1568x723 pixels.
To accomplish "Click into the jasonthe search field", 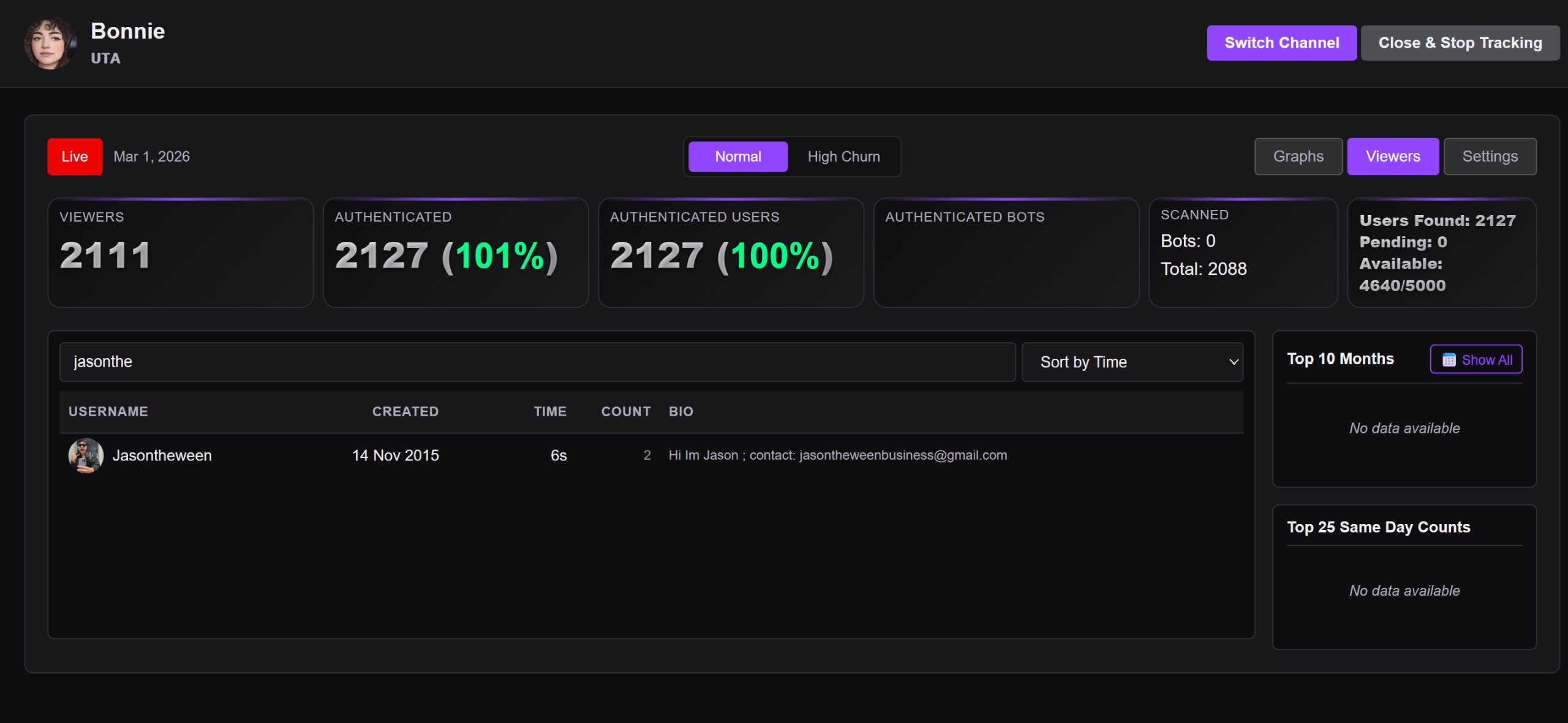I will pyautogui.click(x=537, y=362).
